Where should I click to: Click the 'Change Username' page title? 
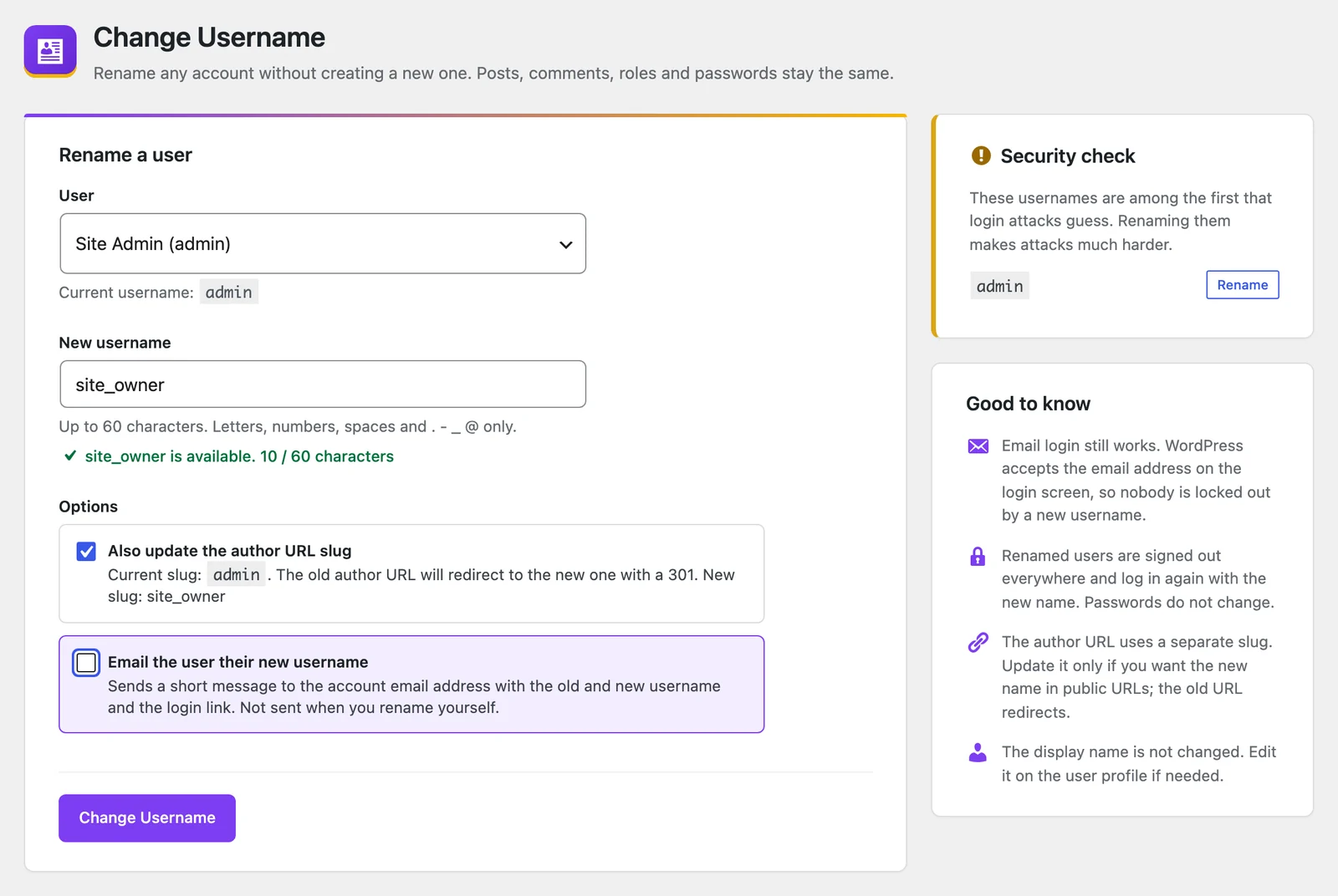[209, 38]
